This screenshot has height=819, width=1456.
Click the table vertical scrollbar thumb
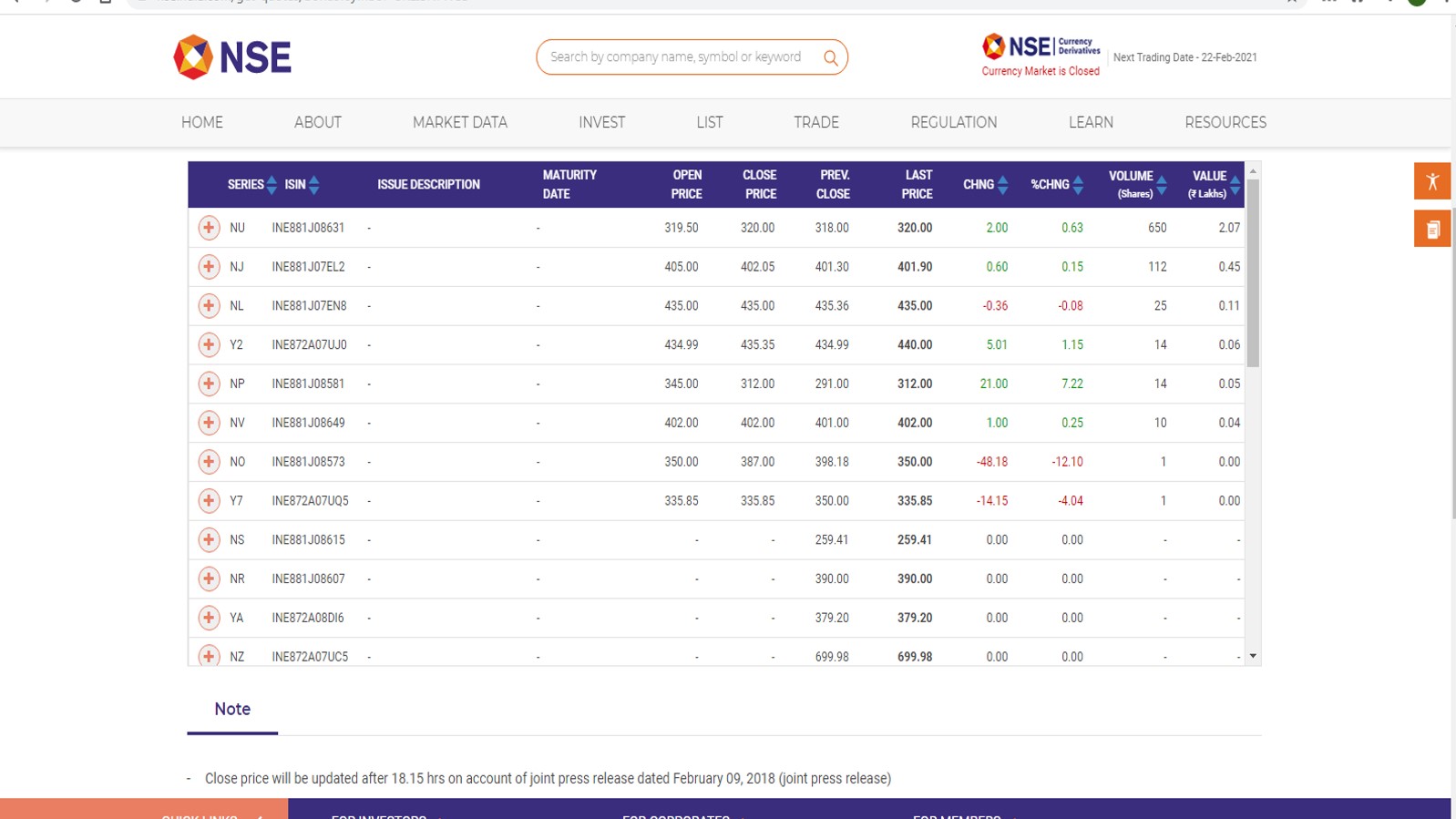pos(1253,273)
